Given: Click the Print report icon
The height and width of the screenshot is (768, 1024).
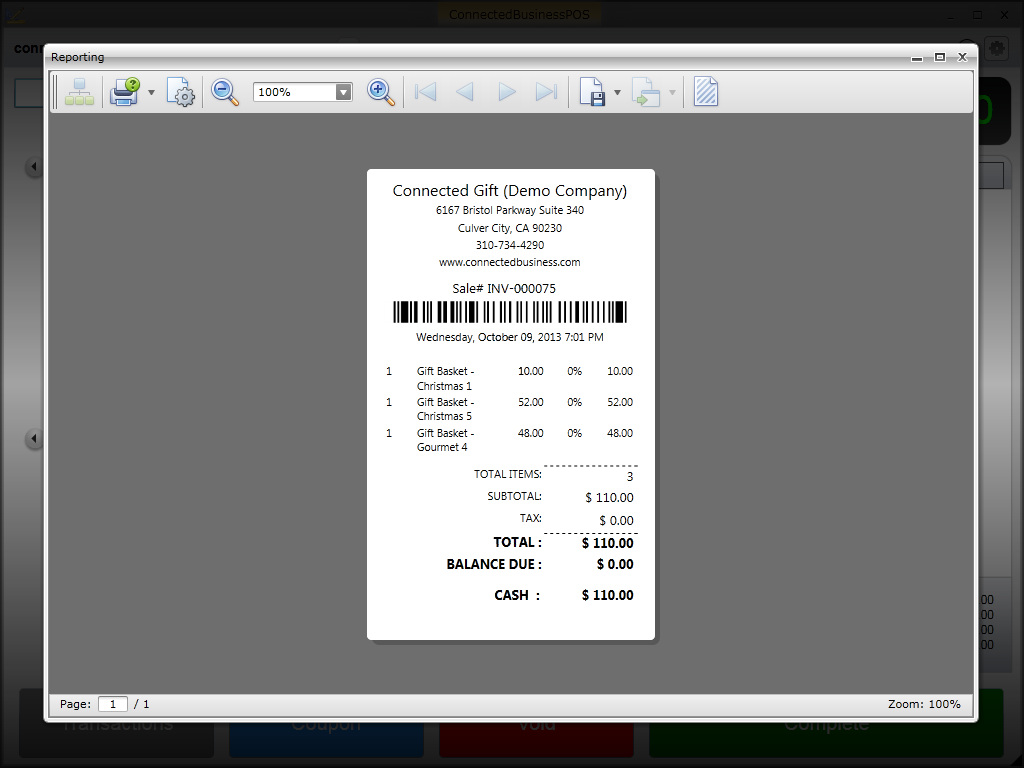Looking at the screenshot, I should click(x=125, y=93).
